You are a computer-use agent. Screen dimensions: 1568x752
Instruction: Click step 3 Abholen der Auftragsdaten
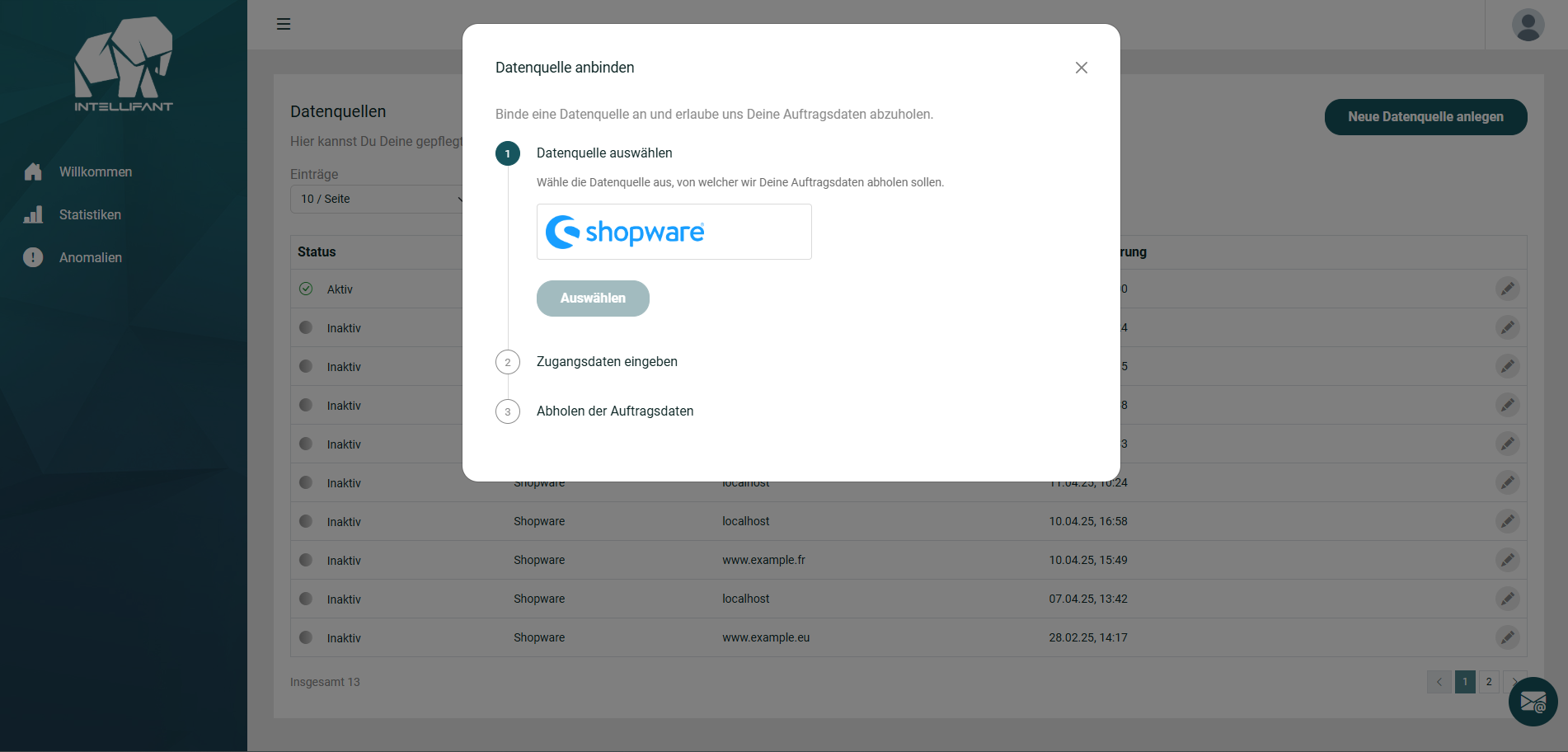[615, 411]
